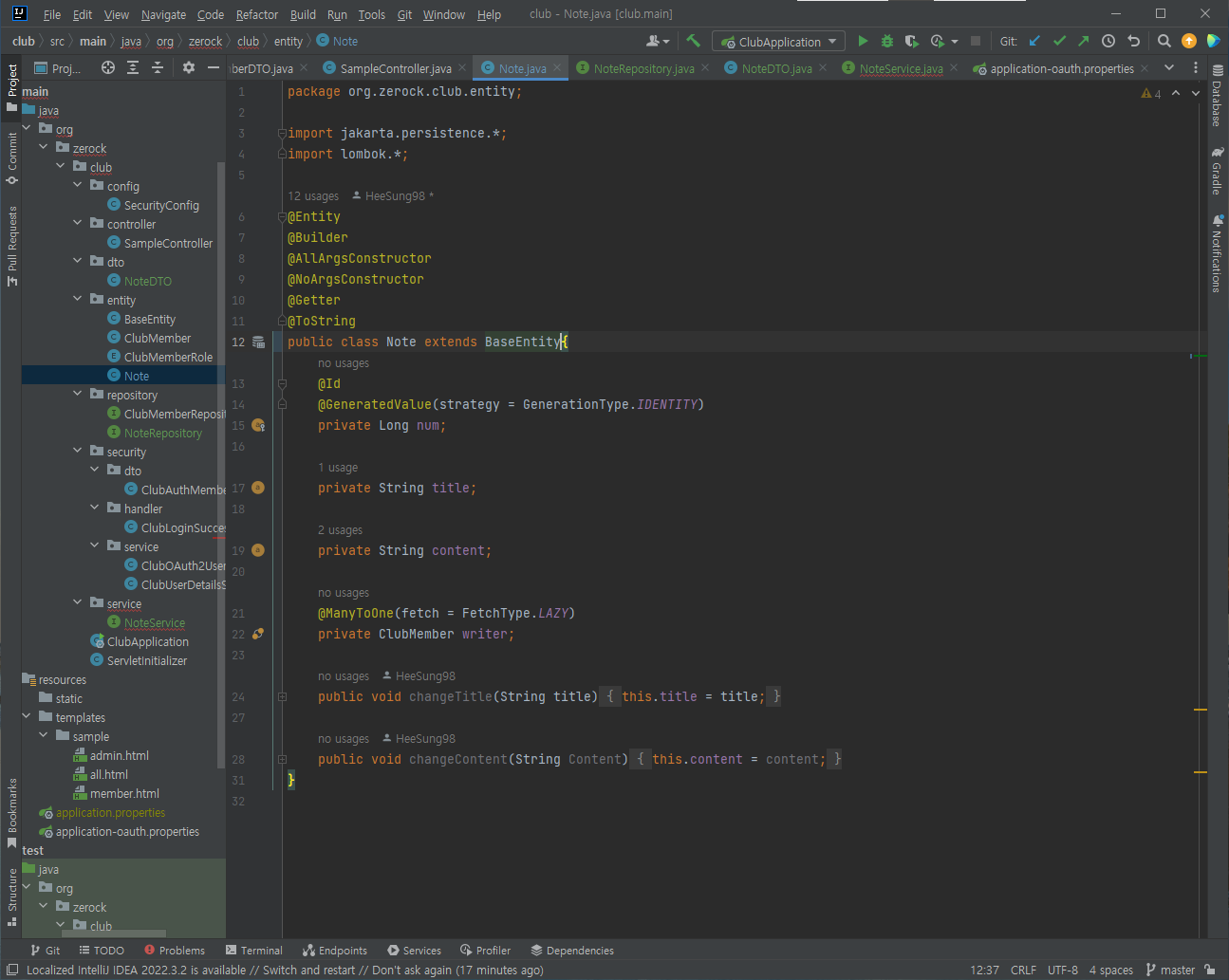Screen dimensions: 1229x980
Task: Open the Gradle tool window
Action: point(1217,171)
